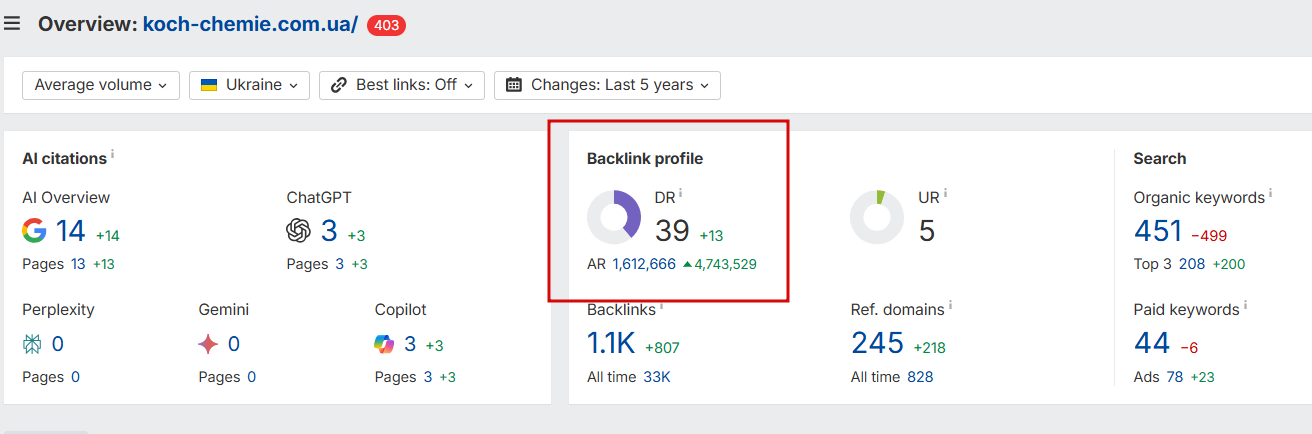Open Organic keywords count 451
This screenshot has width=1312, height=434.
[1158, 231]
